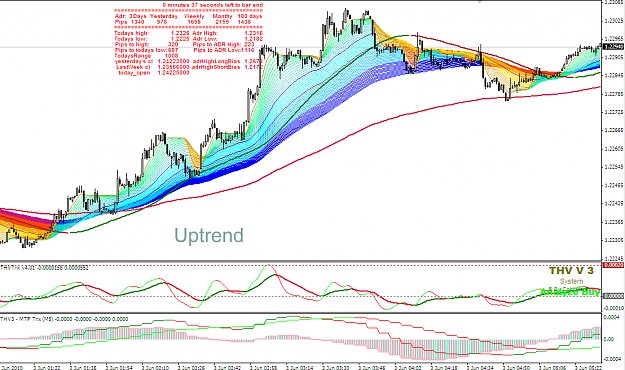Select the 'Yesterday' ADR column header
This screenshot has height=370, width=625.
[164, 16]
